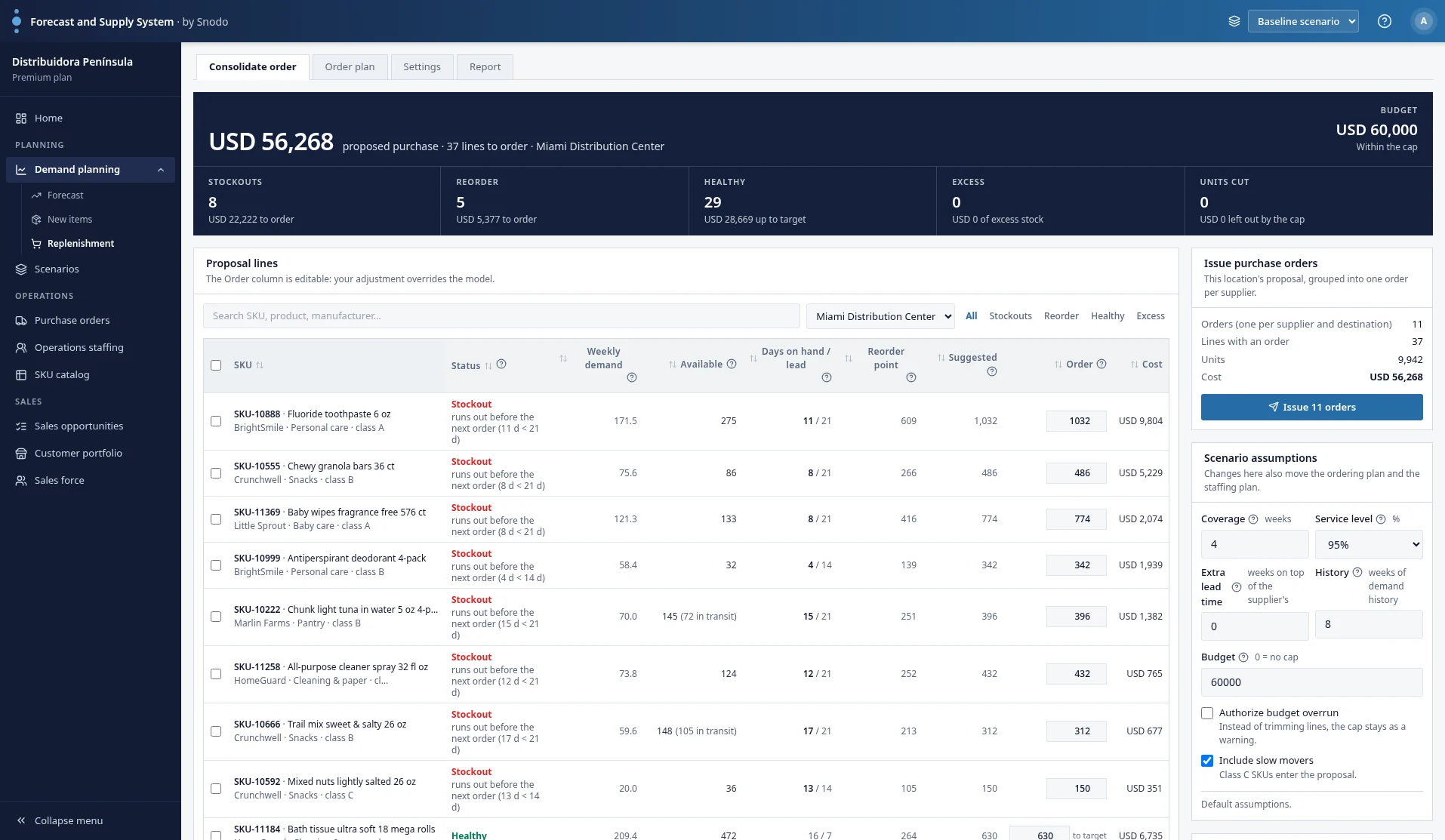Click the Scenarios sidebar icon
The height and width of the screenshot is (840, 1445).
point(21,269)
